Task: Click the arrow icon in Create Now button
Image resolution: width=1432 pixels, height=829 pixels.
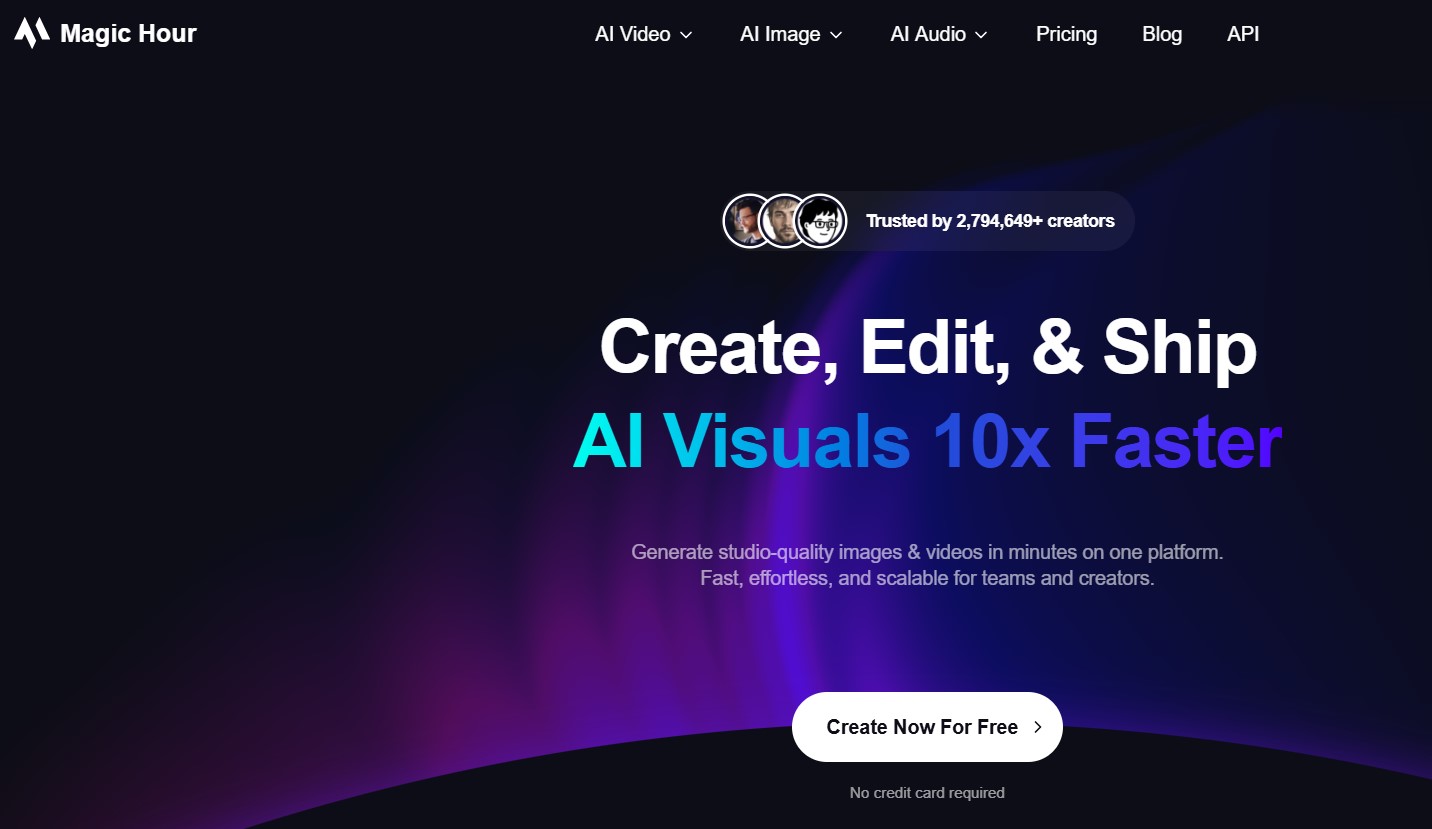Action: (x=1037, y=727)
